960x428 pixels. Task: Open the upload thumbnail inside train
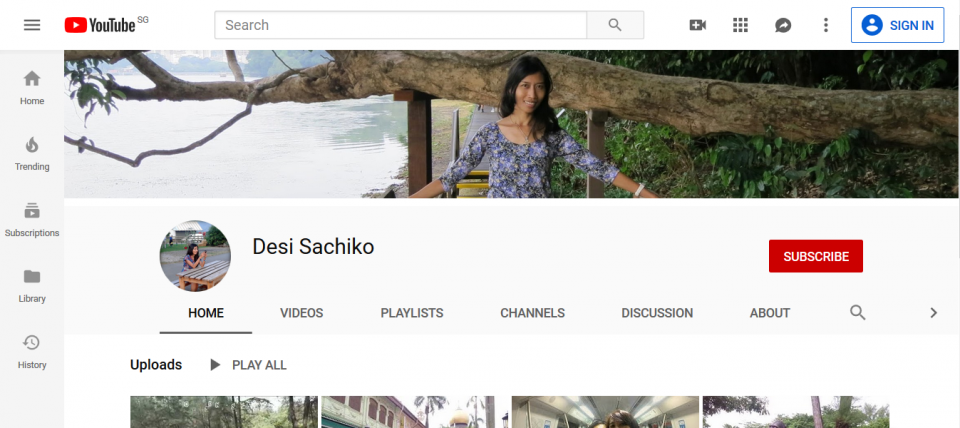coord(605,412)
